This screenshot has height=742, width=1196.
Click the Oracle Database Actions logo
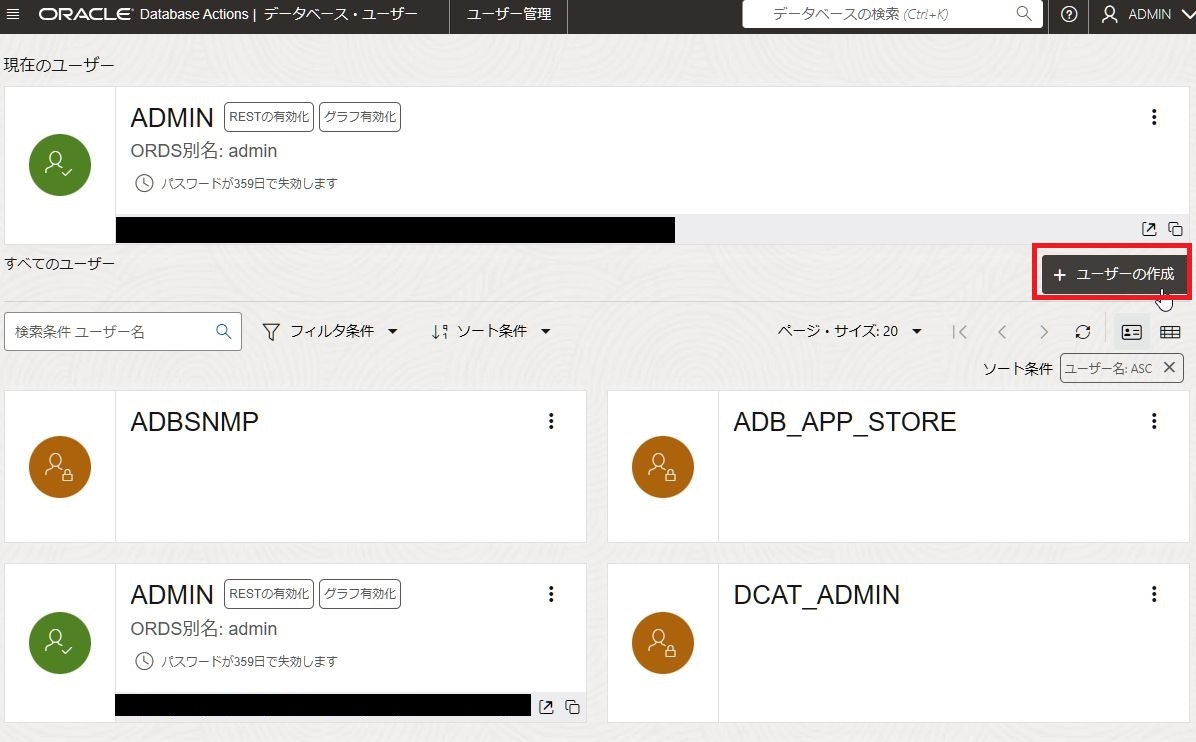(143, 14)
